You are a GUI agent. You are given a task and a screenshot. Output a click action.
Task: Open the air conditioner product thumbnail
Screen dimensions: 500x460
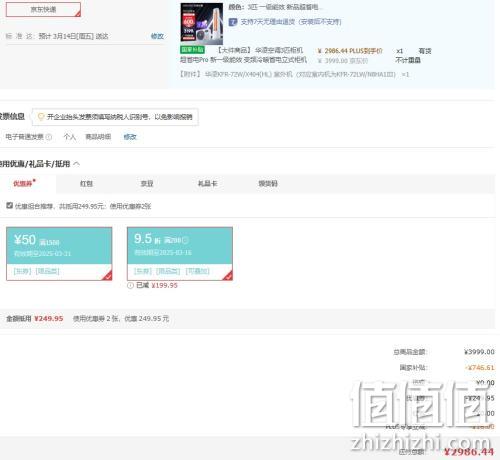click(202, 24)
